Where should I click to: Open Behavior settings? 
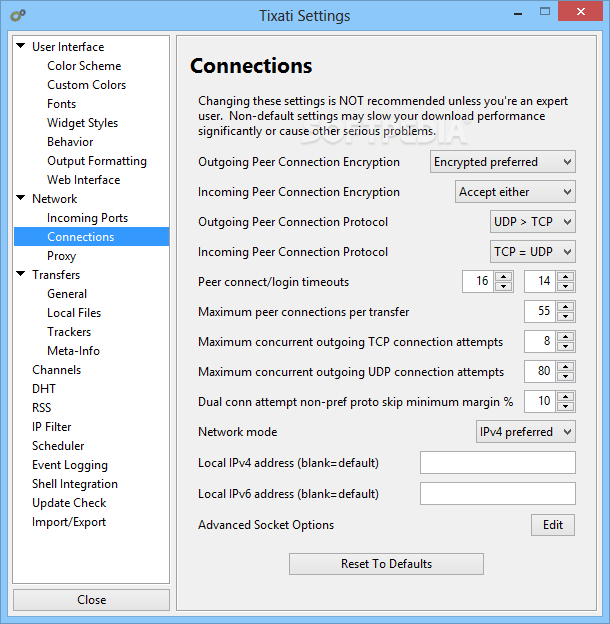(70, 142)
